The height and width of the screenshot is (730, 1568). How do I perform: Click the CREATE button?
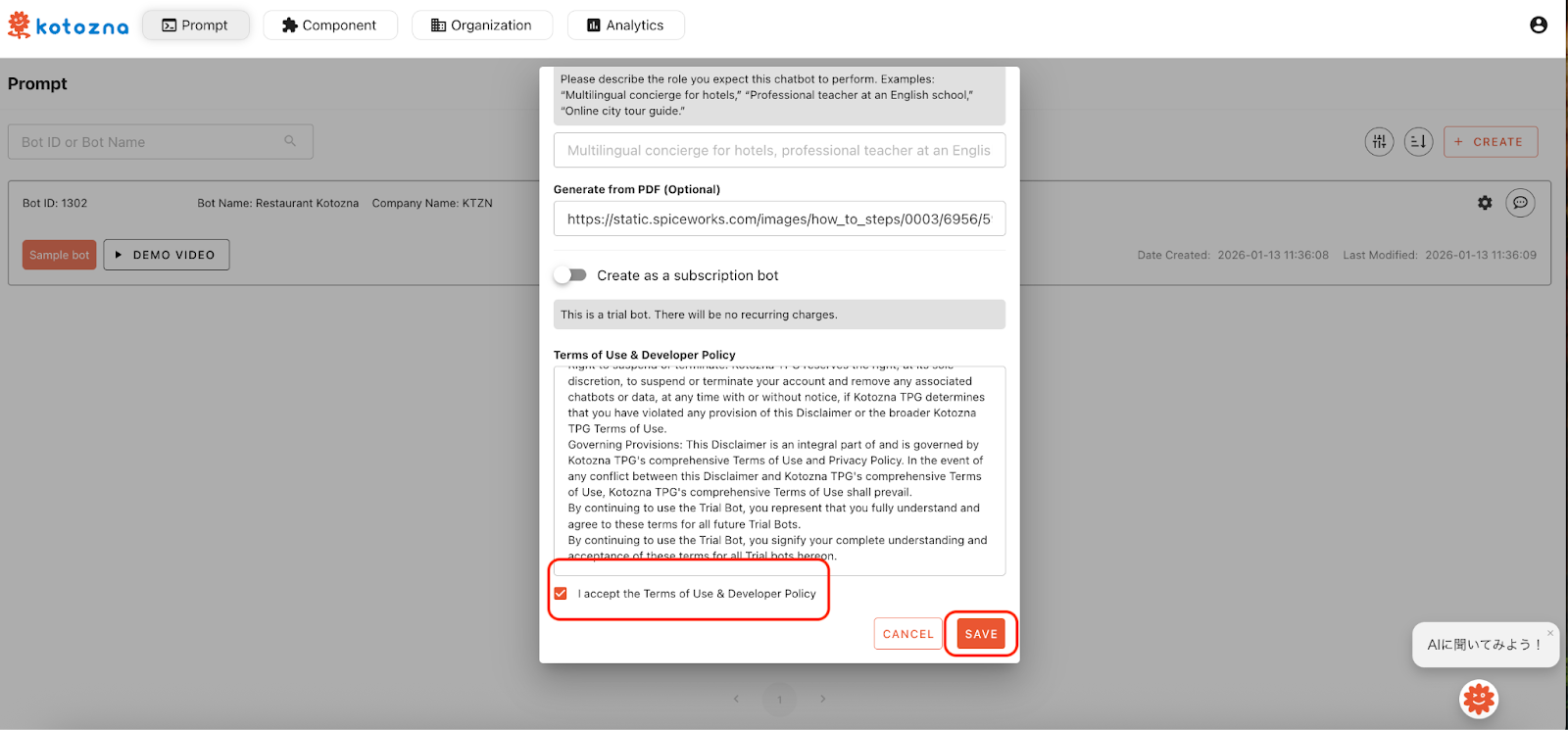(x=1491, y=142)
